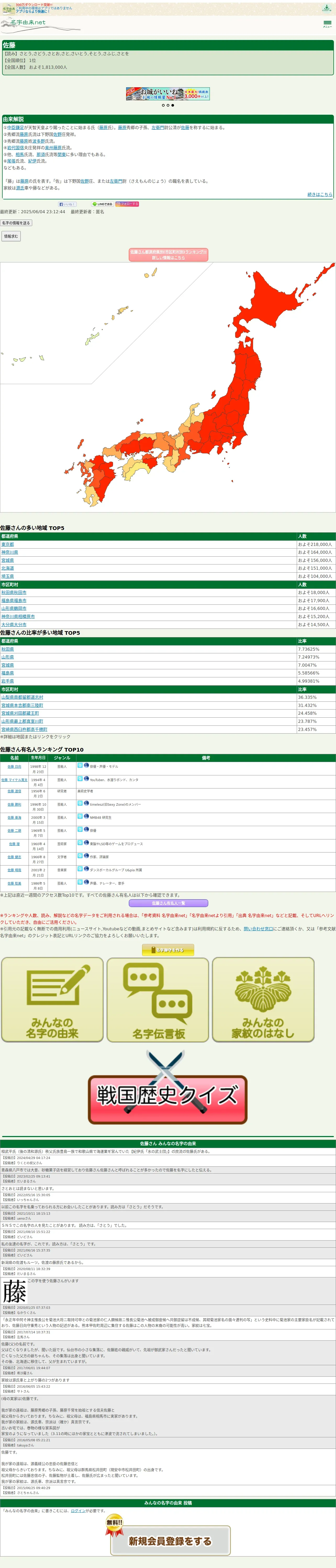336x1568 pixels.
Task: Click the cyan square icon in the 作家、評論家 row
Action: click(x=80, y=856)
